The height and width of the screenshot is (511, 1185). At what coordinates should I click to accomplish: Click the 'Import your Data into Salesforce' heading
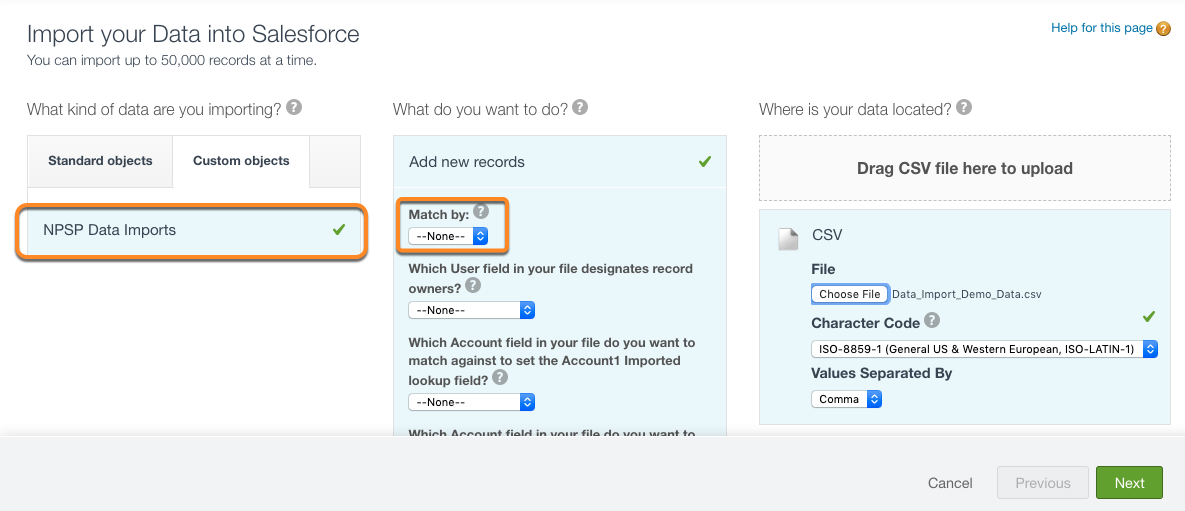193,34
